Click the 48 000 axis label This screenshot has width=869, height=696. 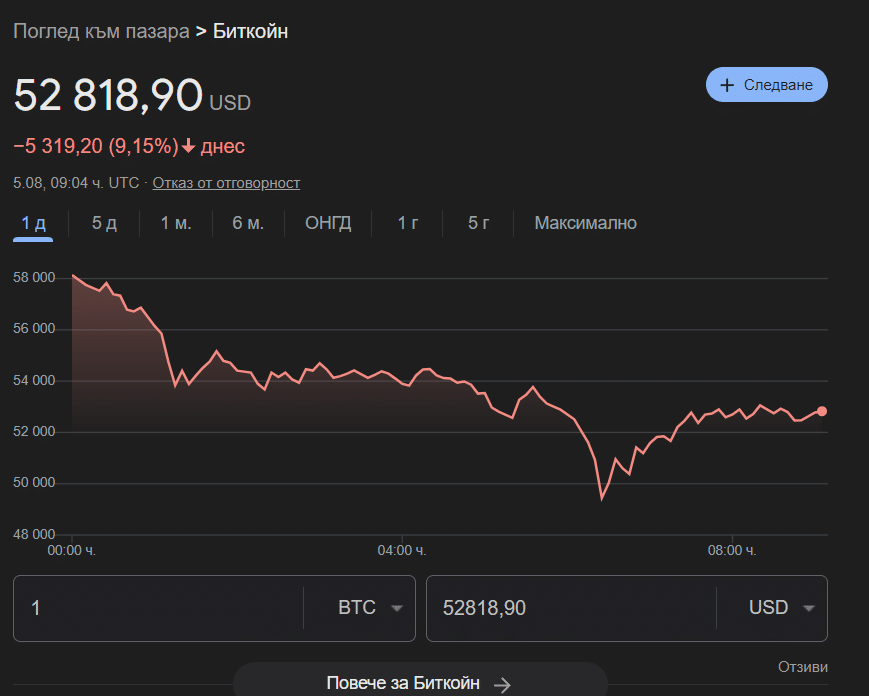[34, 534]
